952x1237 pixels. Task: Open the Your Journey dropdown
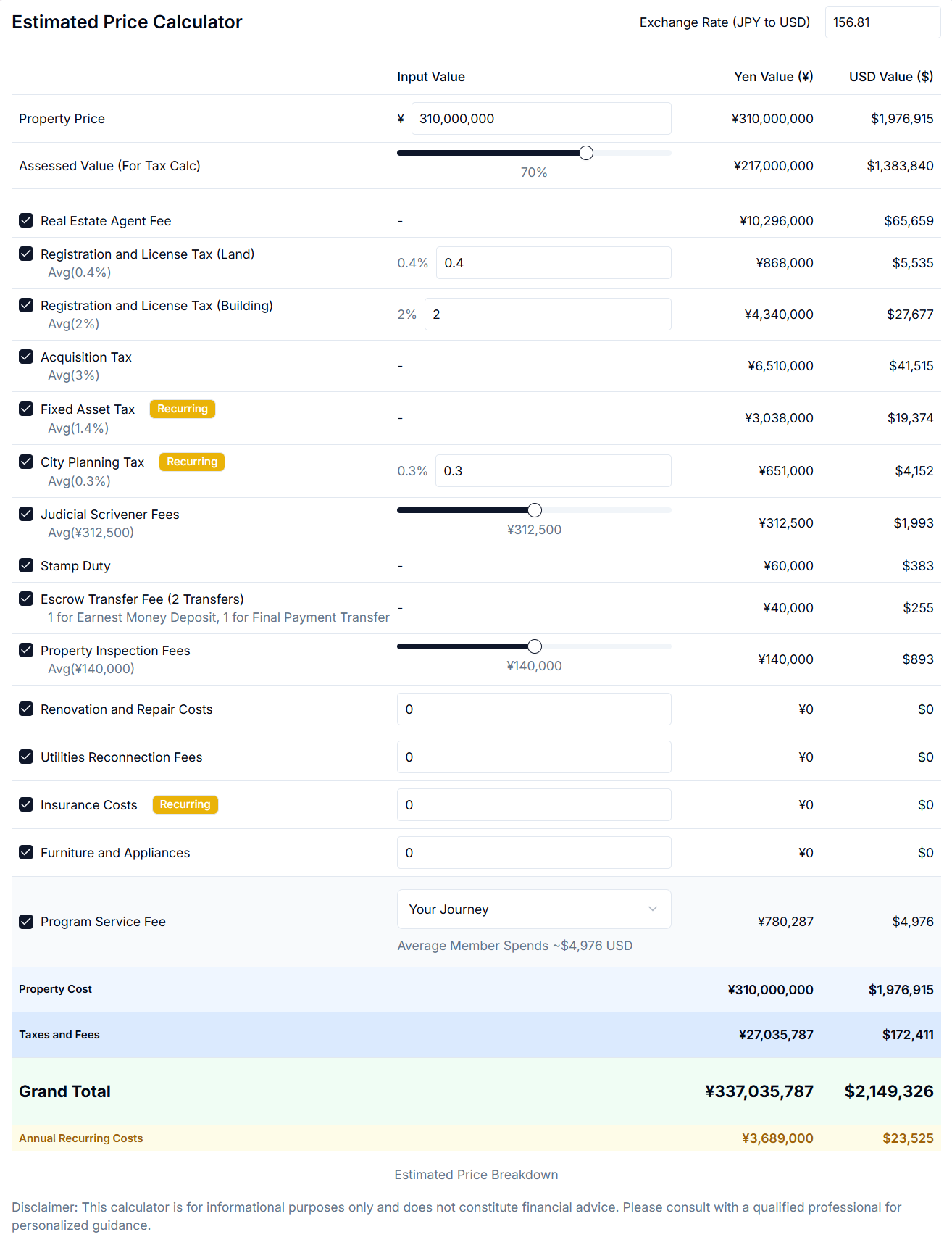533,909
